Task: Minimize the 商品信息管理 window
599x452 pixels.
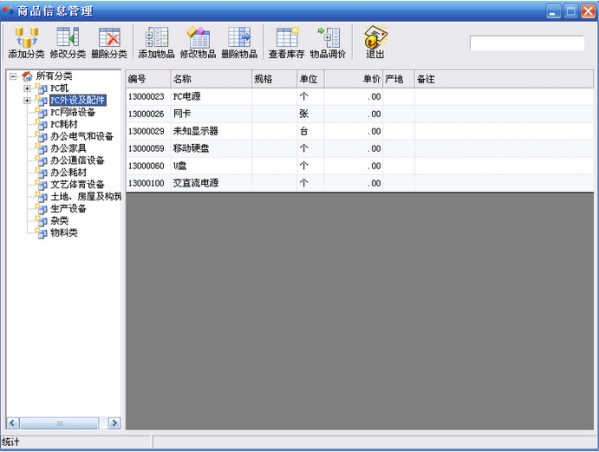Action: [x=552, y=11]
